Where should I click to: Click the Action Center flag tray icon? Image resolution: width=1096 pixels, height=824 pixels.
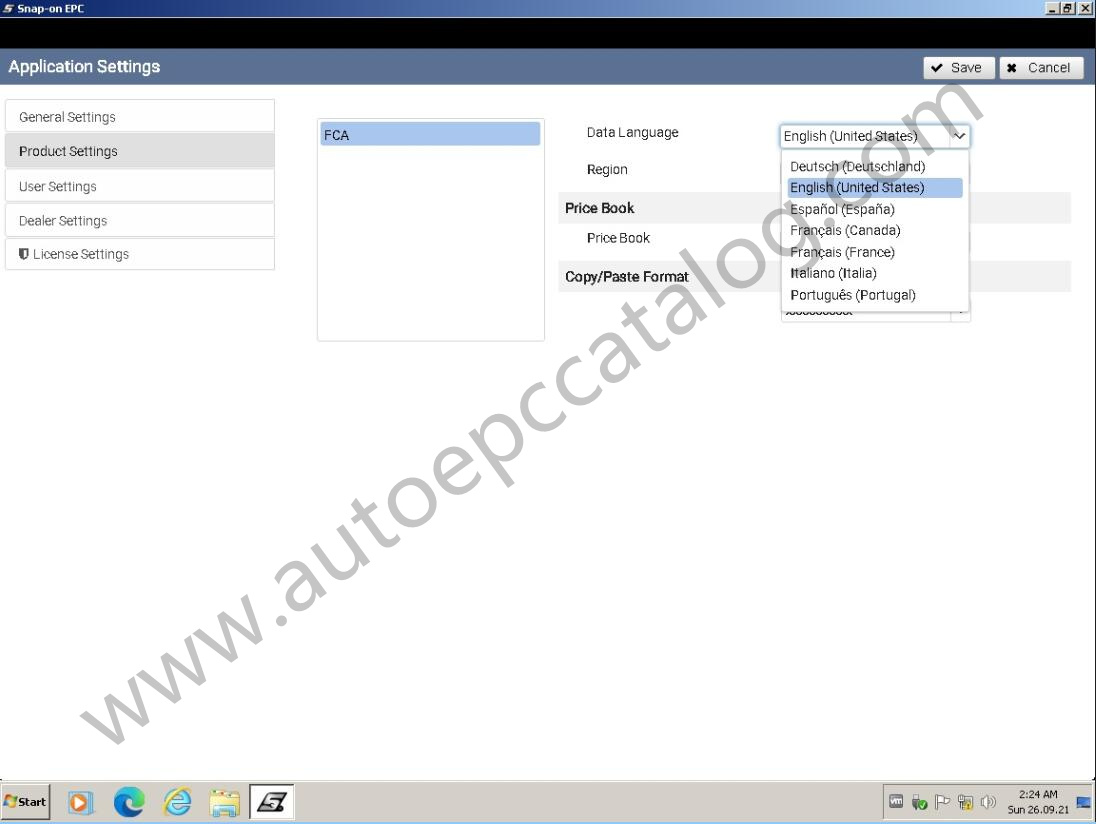coord(942,802)
